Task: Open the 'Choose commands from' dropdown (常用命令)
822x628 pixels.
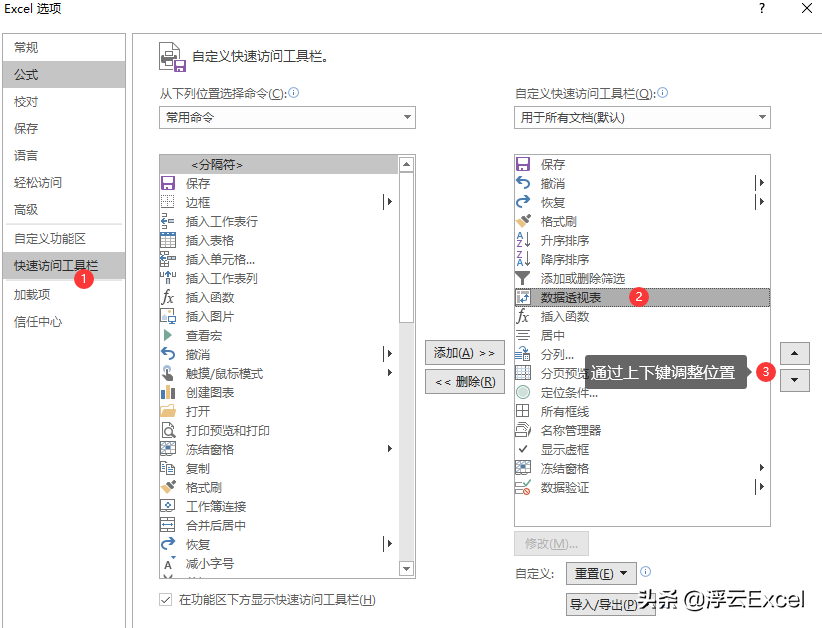Action: click(287, 117)
